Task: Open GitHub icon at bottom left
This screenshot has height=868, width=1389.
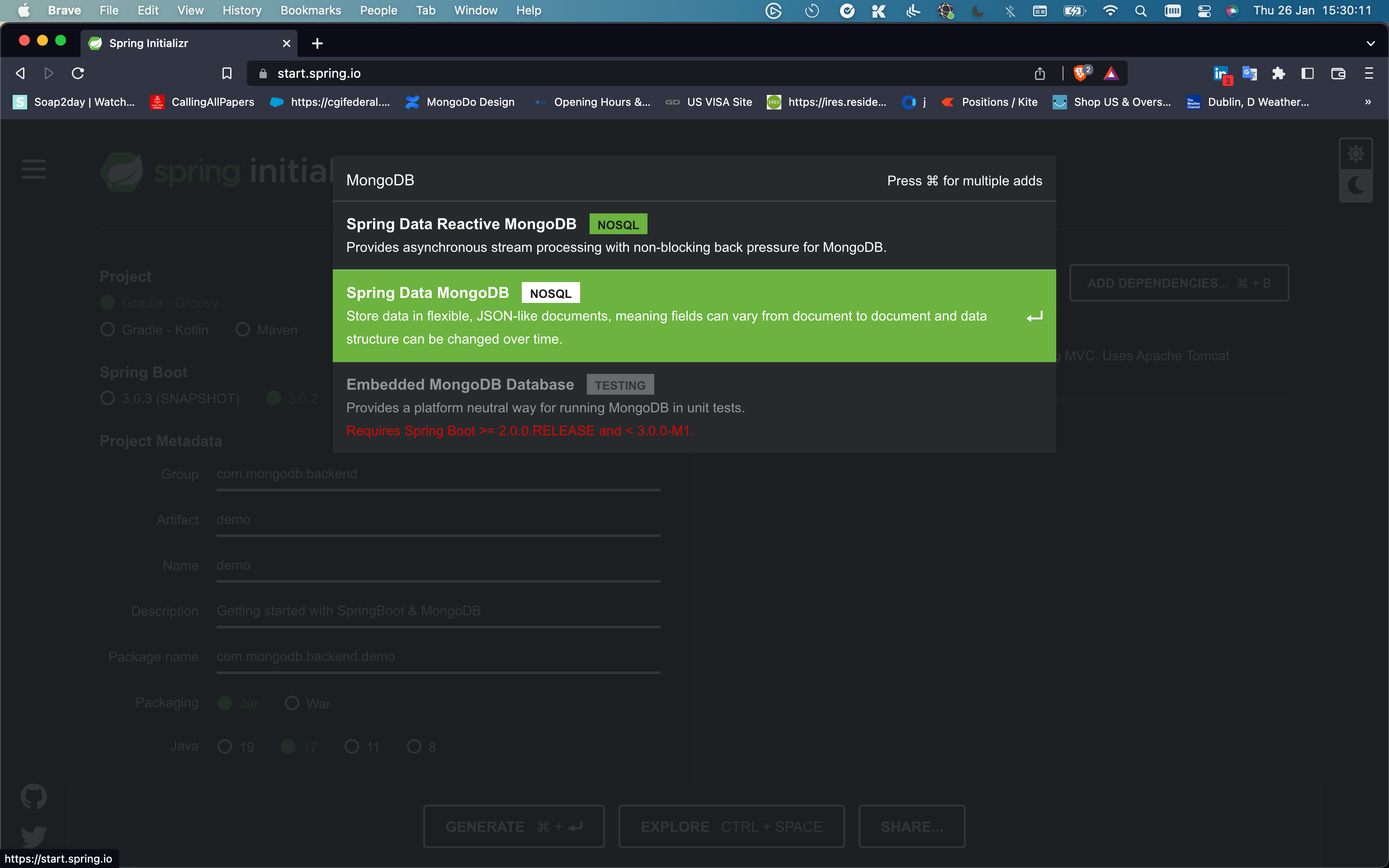Action: tap(34, 796)
